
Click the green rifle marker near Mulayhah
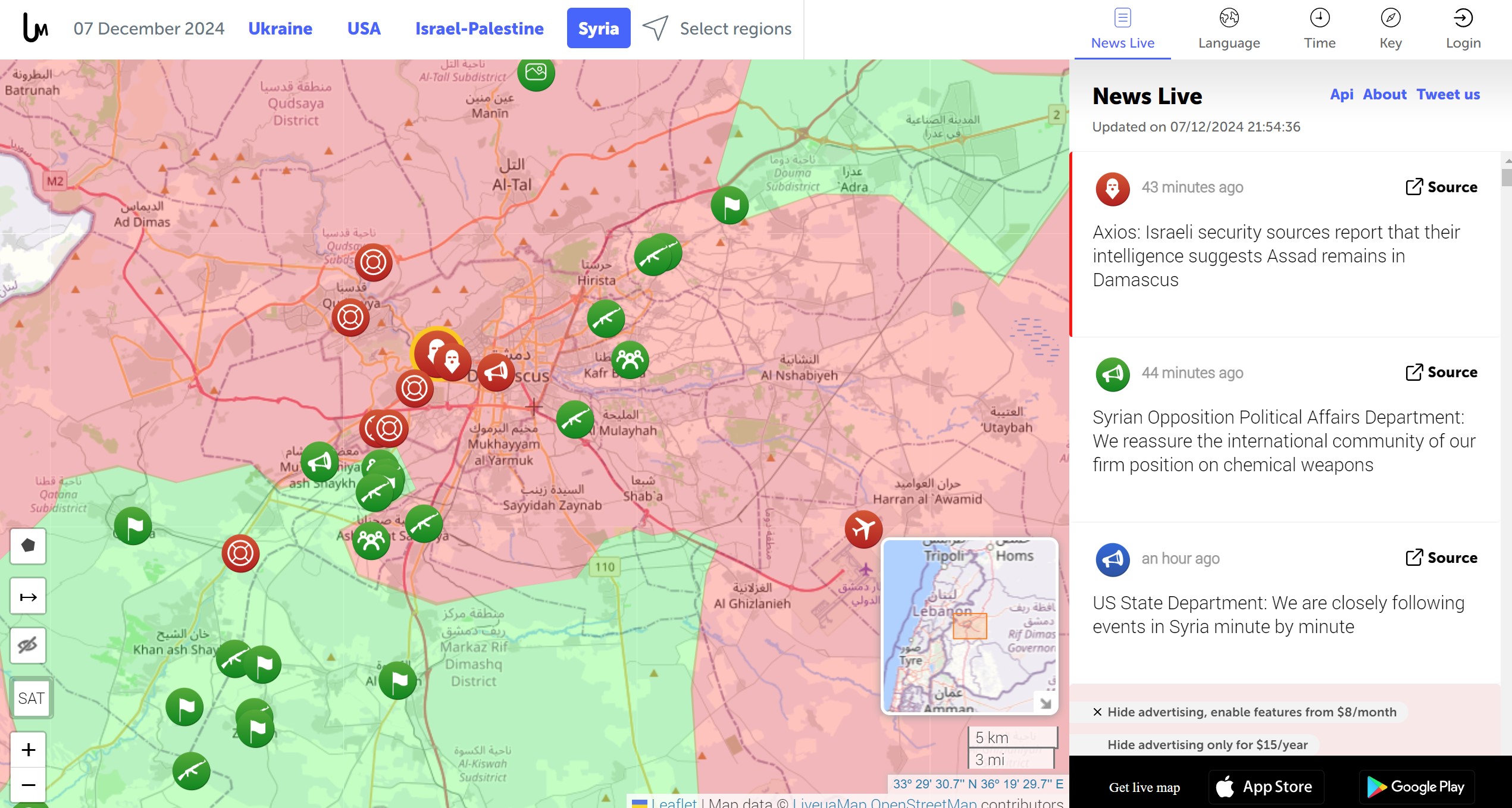tap(575, 419)
